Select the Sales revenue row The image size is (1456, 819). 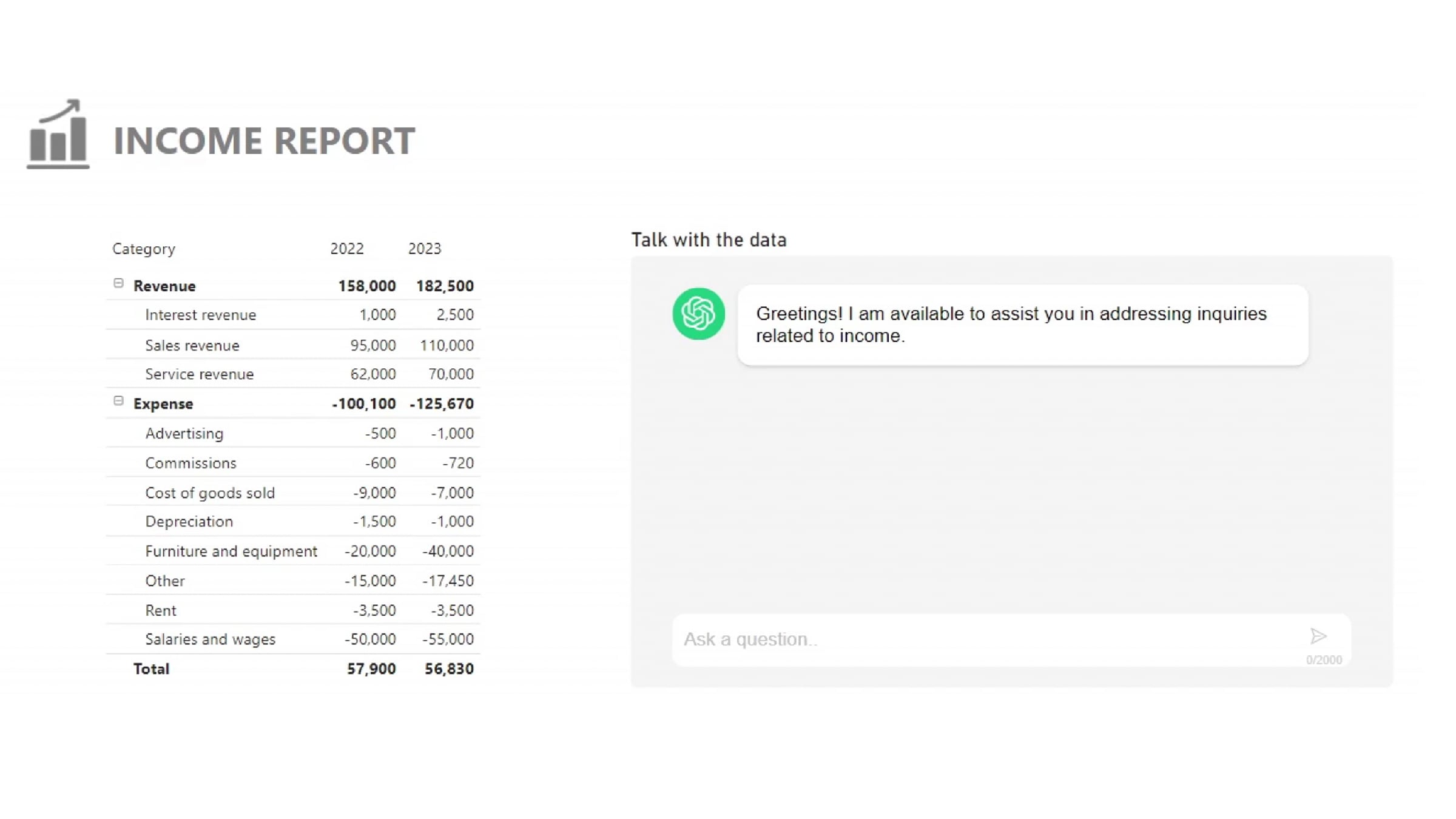coord(192,345)
